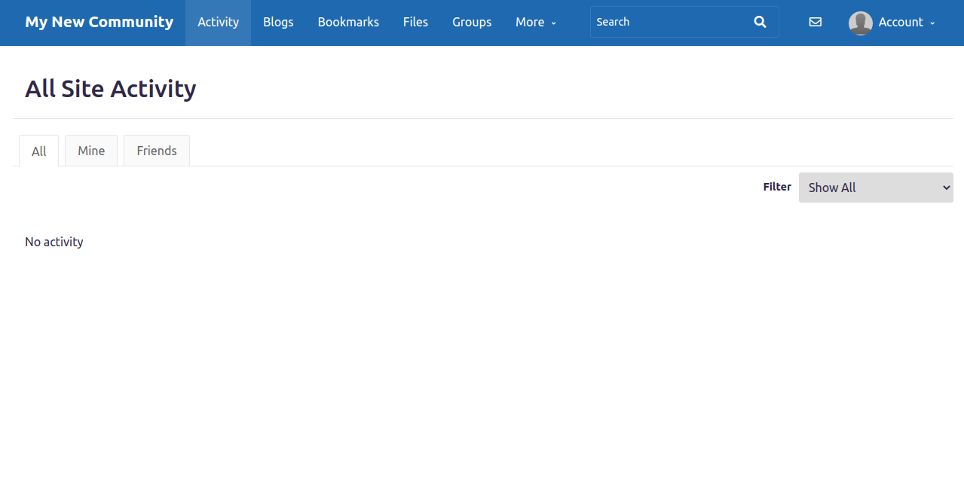Click the search magnifier icon
This screenshot has height=480, width=964.
(760, 22)
